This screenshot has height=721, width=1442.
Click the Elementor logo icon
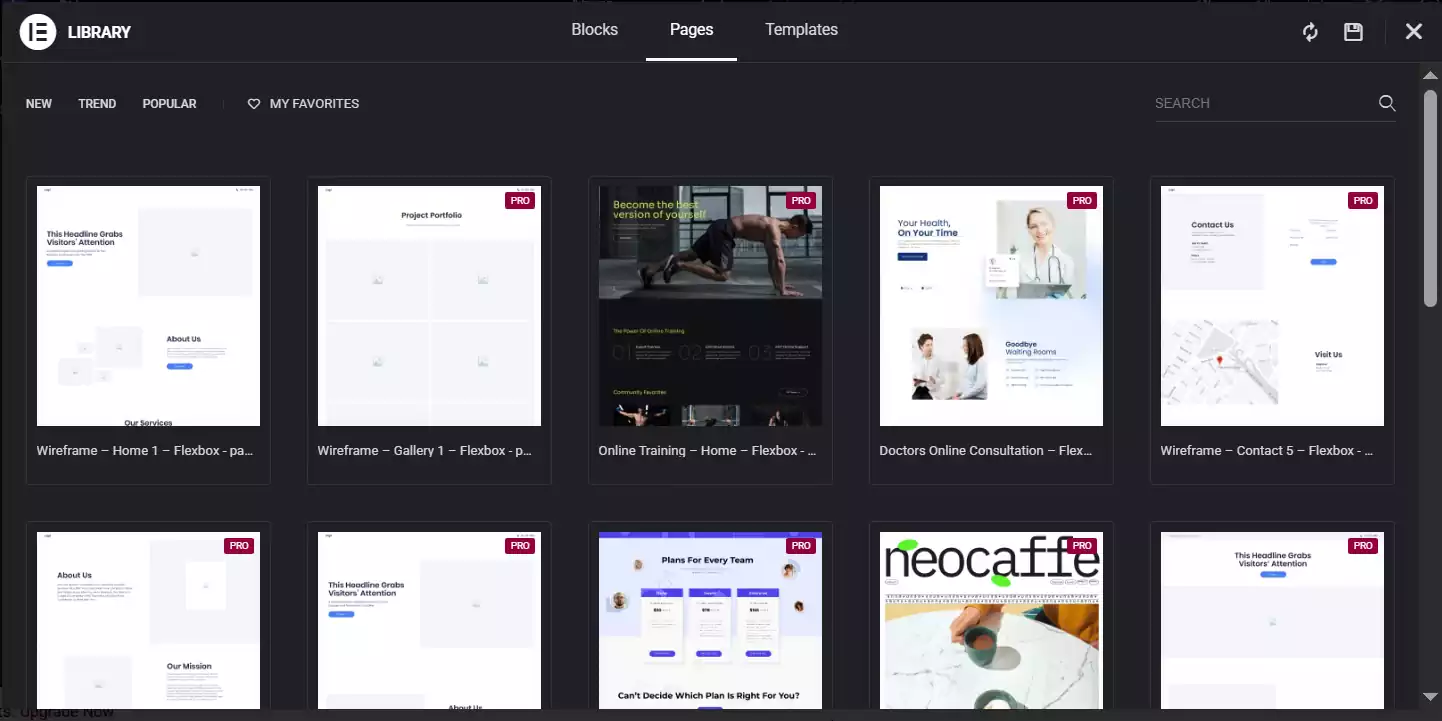click(x=38, y=32)
